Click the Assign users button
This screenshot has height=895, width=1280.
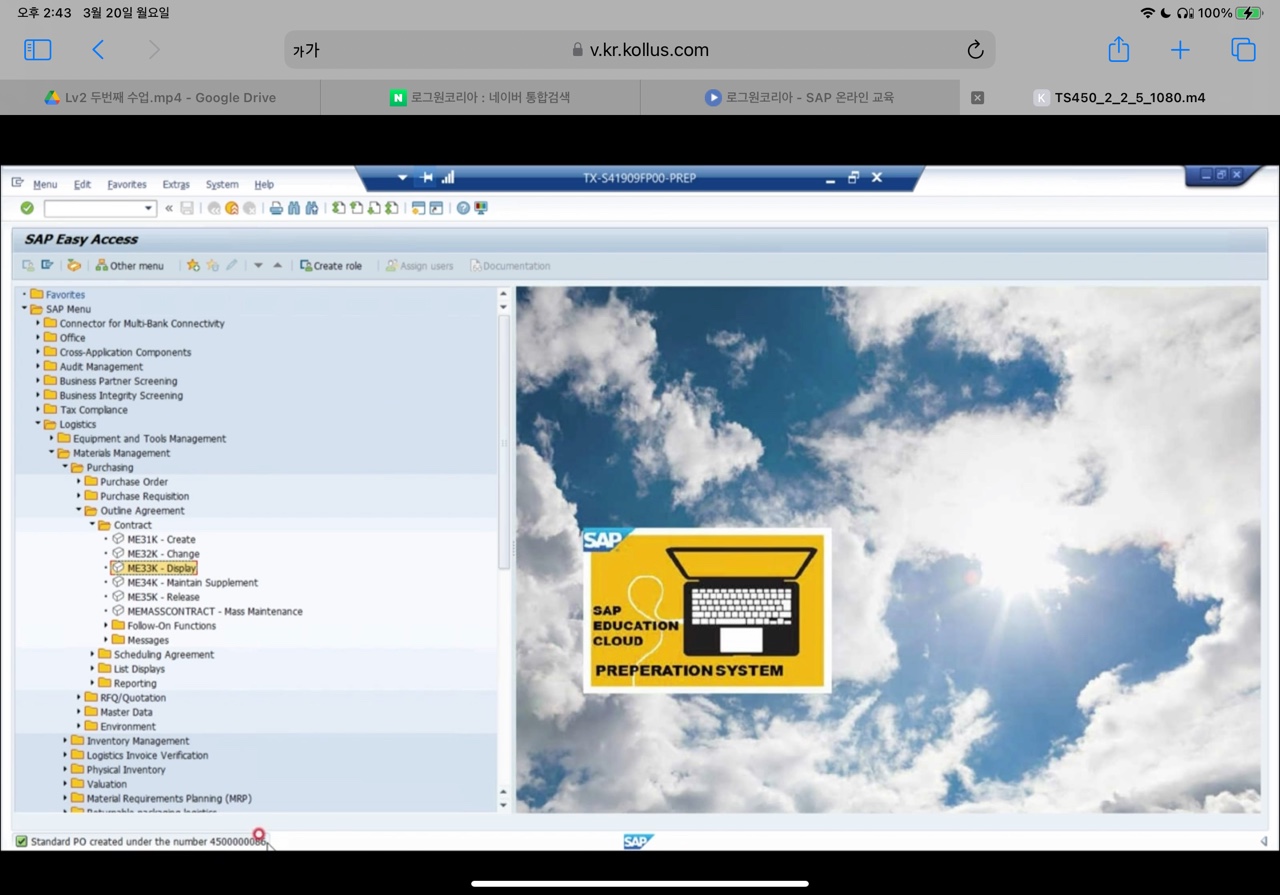coord(419,265)
